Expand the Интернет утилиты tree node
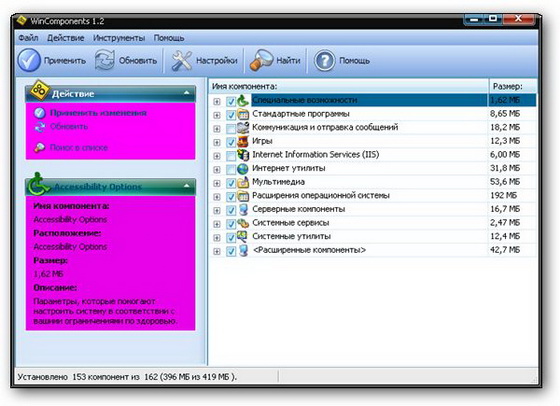The height and width of the screenshot is (406, 560). pos(216,170)
